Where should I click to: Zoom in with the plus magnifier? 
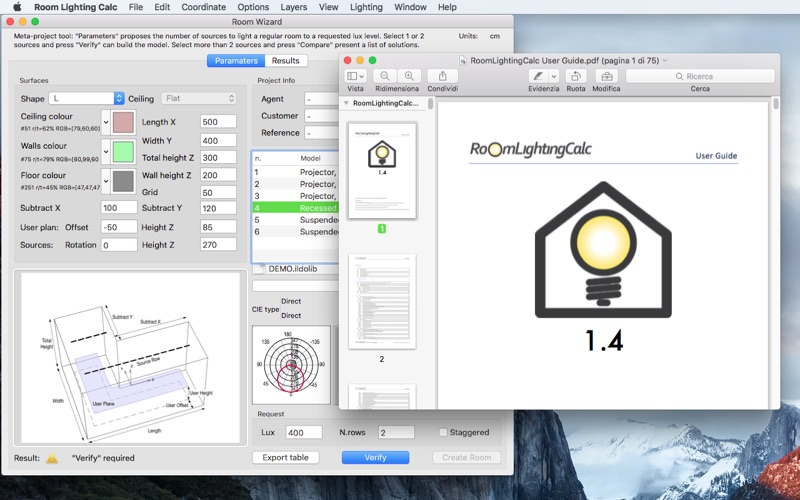pos(409,76)
